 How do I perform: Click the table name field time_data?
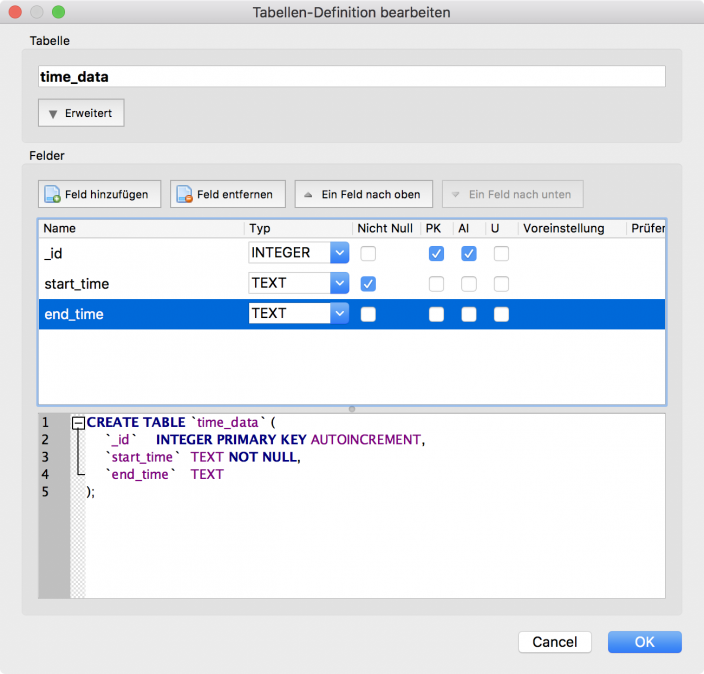pos(351,77)
